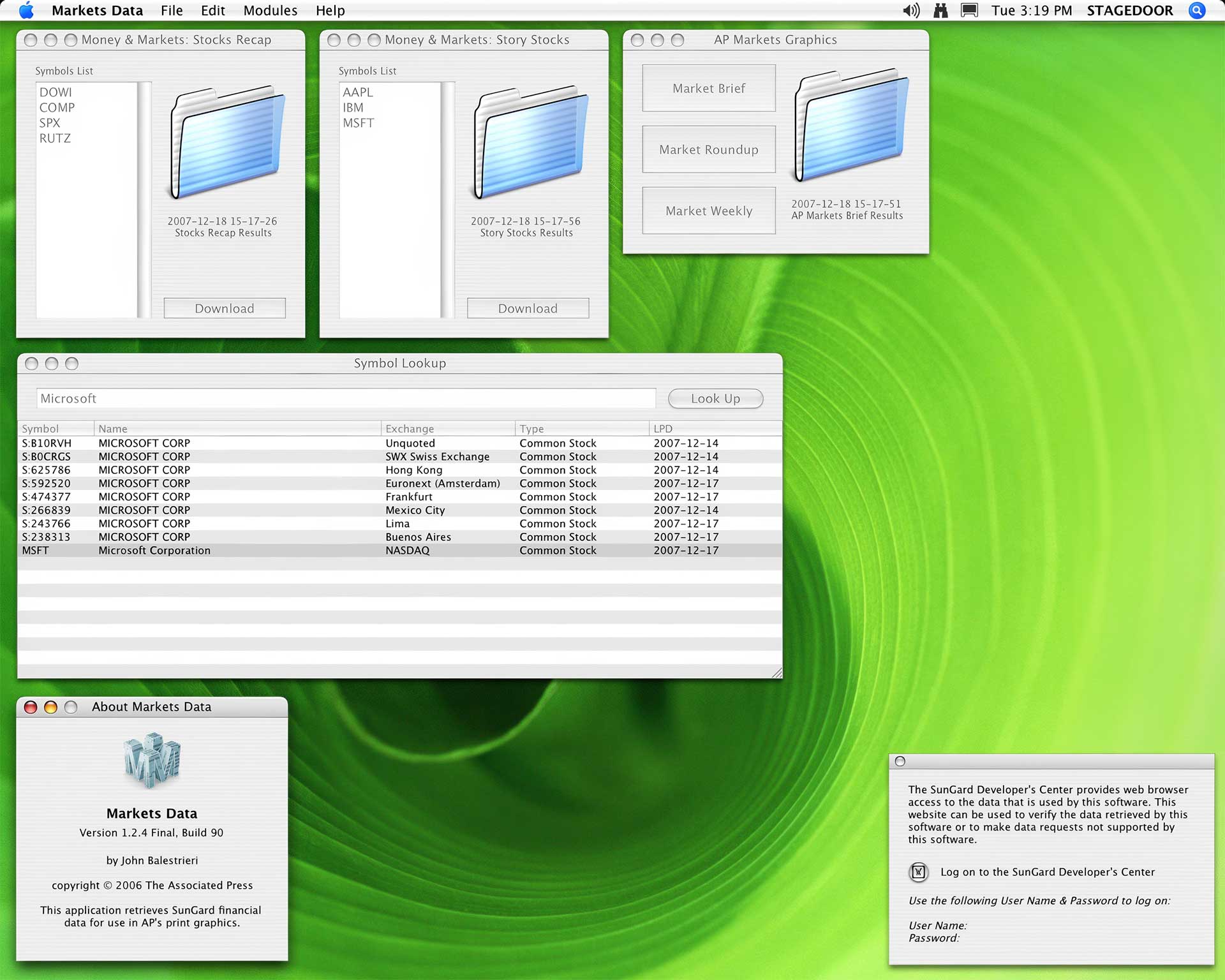
Task: Minimize the About Markets Data window
Action: pos(51,707)
